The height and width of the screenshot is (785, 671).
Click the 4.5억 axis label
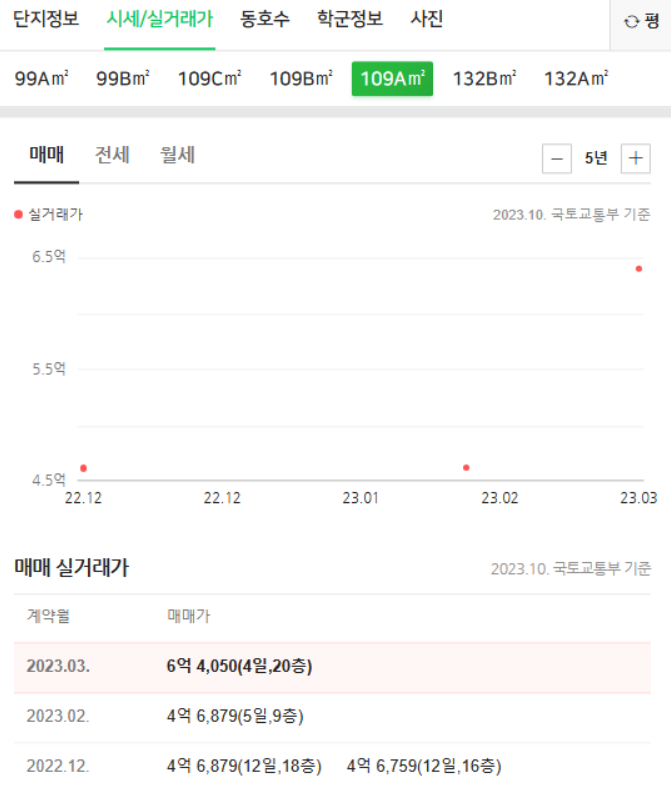tap(49, 480)
